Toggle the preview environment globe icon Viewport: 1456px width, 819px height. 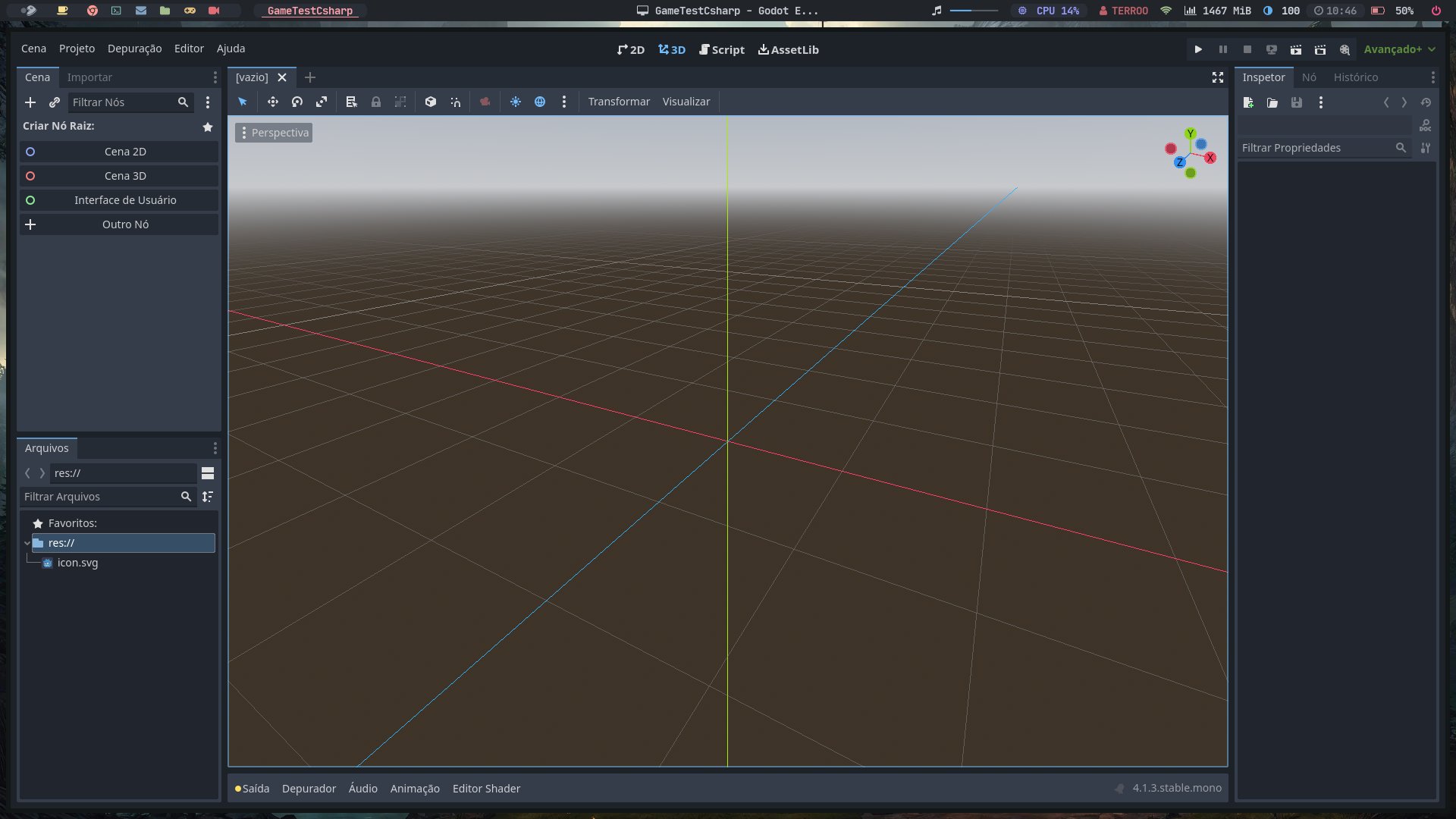[x=540, y=102]
